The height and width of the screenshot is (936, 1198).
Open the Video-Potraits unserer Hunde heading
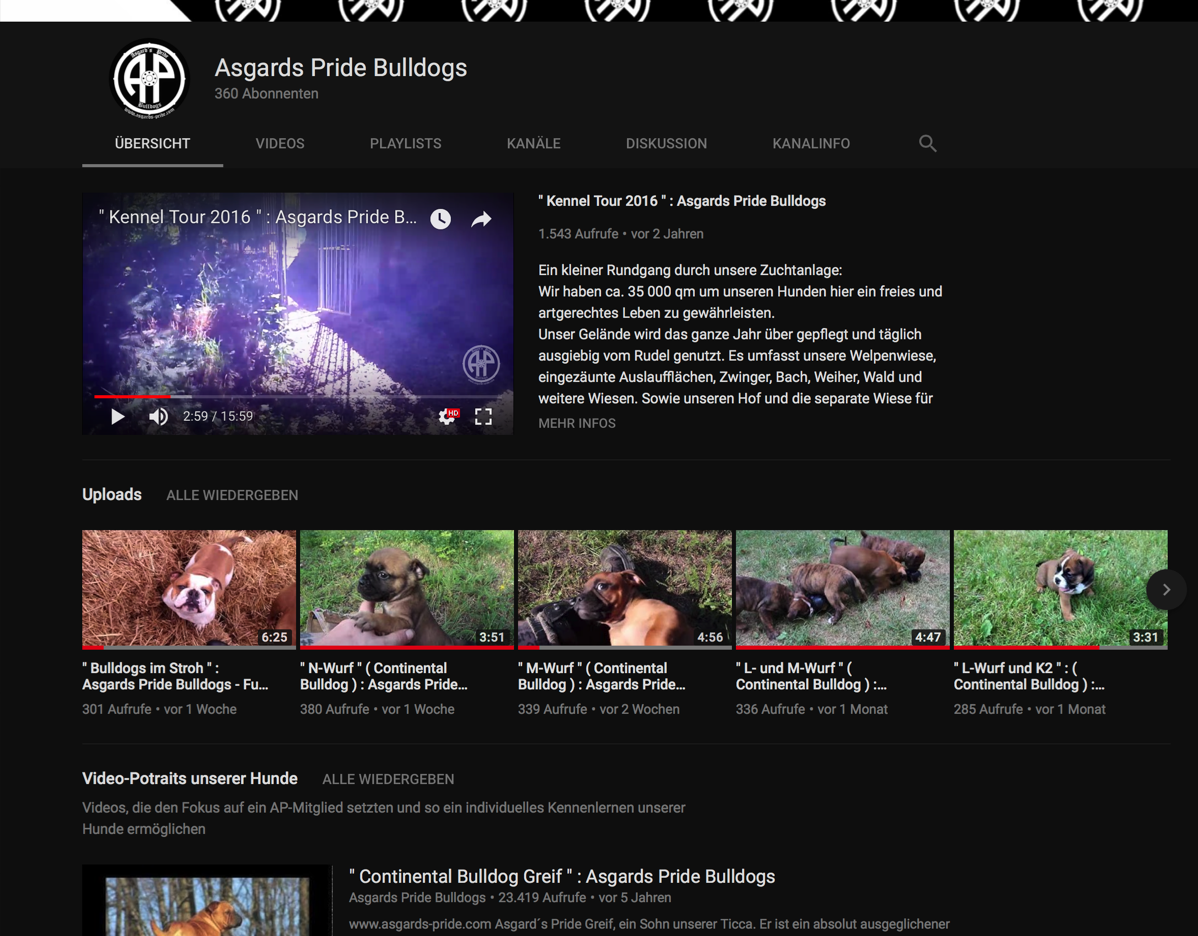(189, 779)
